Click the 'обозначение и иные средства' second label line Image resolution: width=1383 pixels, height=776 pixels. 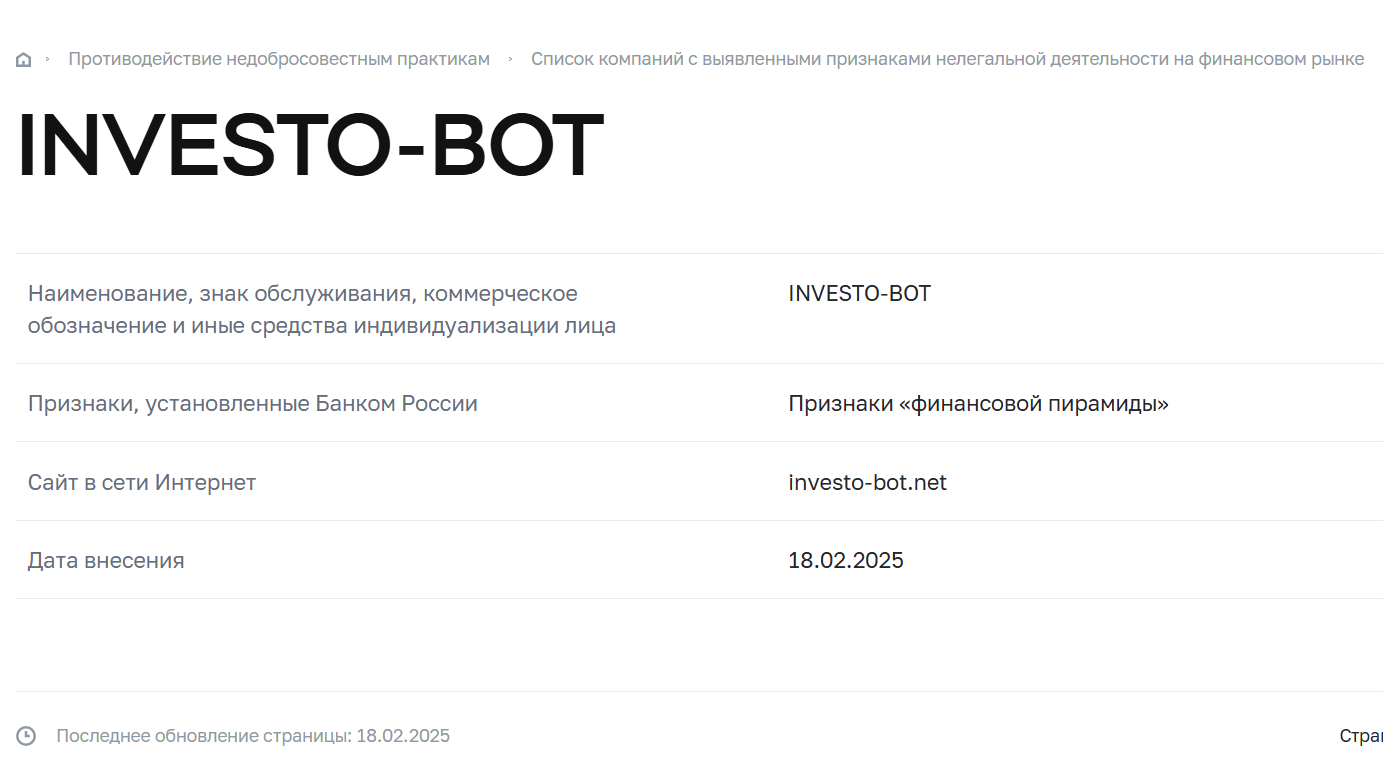(322, 326)
